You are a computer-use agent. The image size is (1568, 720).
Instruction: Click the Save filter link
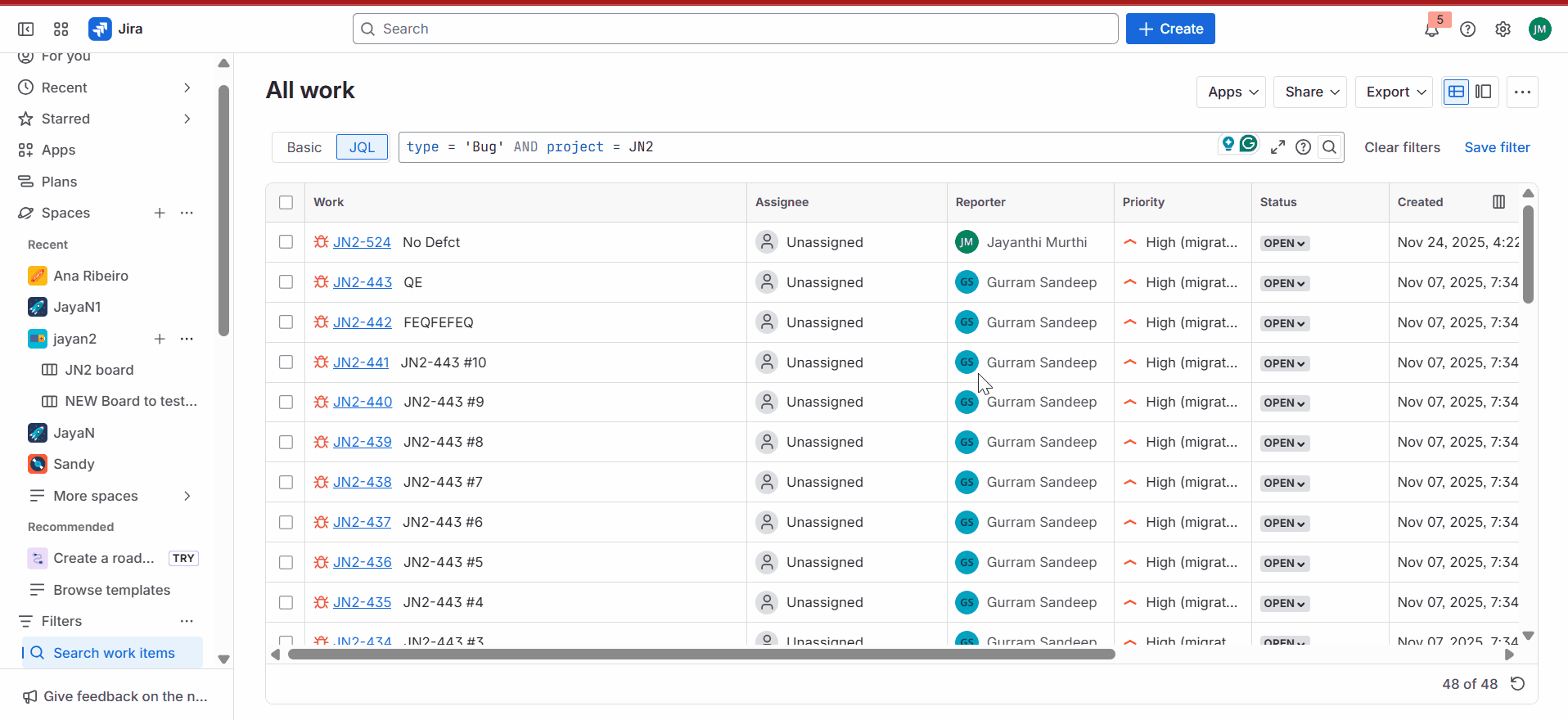(1496, 147)
